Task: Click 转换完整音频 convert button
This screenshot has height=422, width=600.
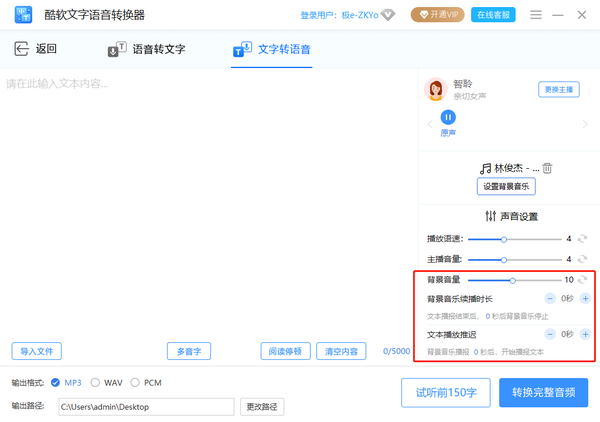Action: tap(543, 393)
